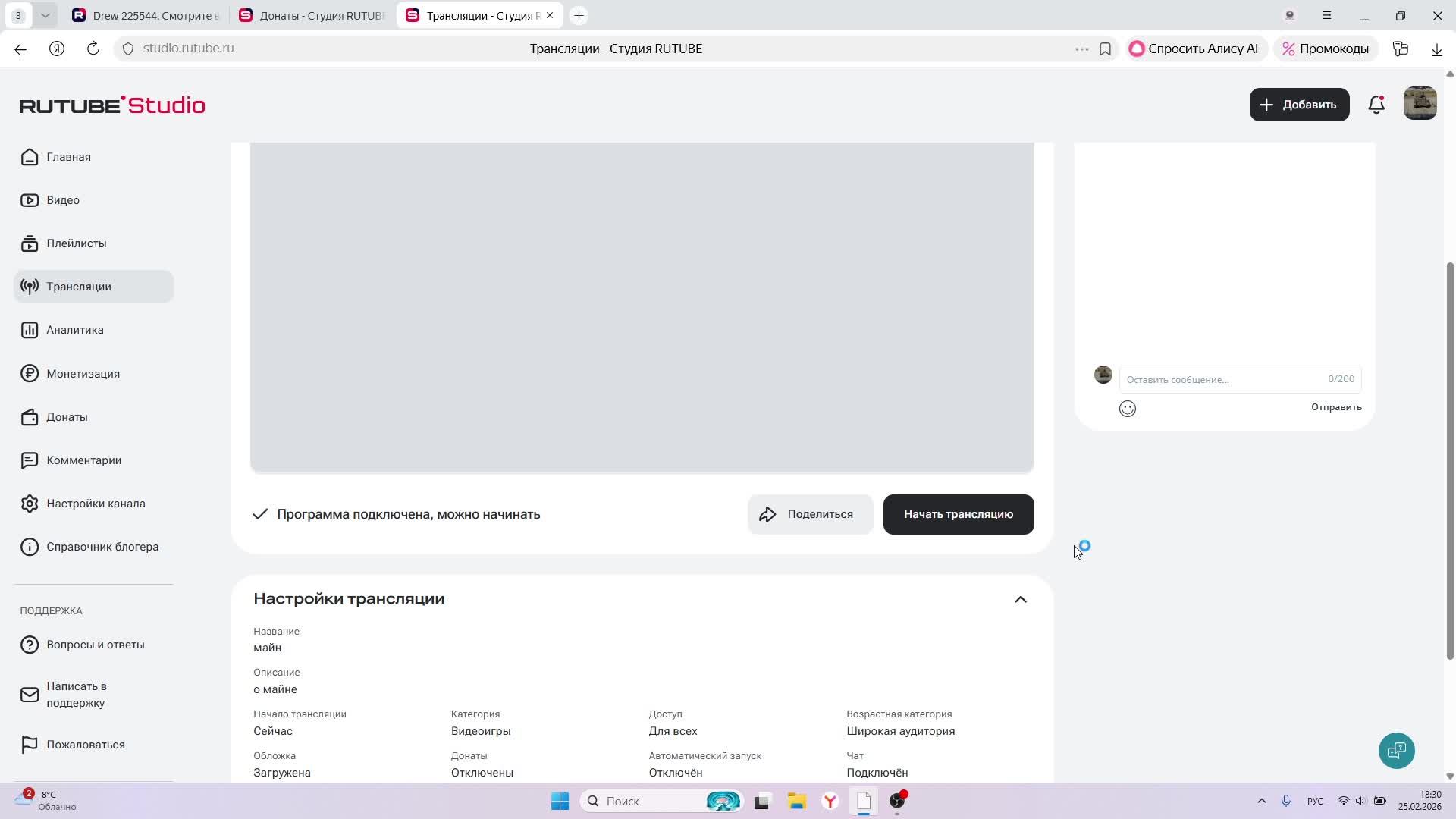Click Отправить to send chat message
The image size is (1456, 819).
click(1336, 407)
